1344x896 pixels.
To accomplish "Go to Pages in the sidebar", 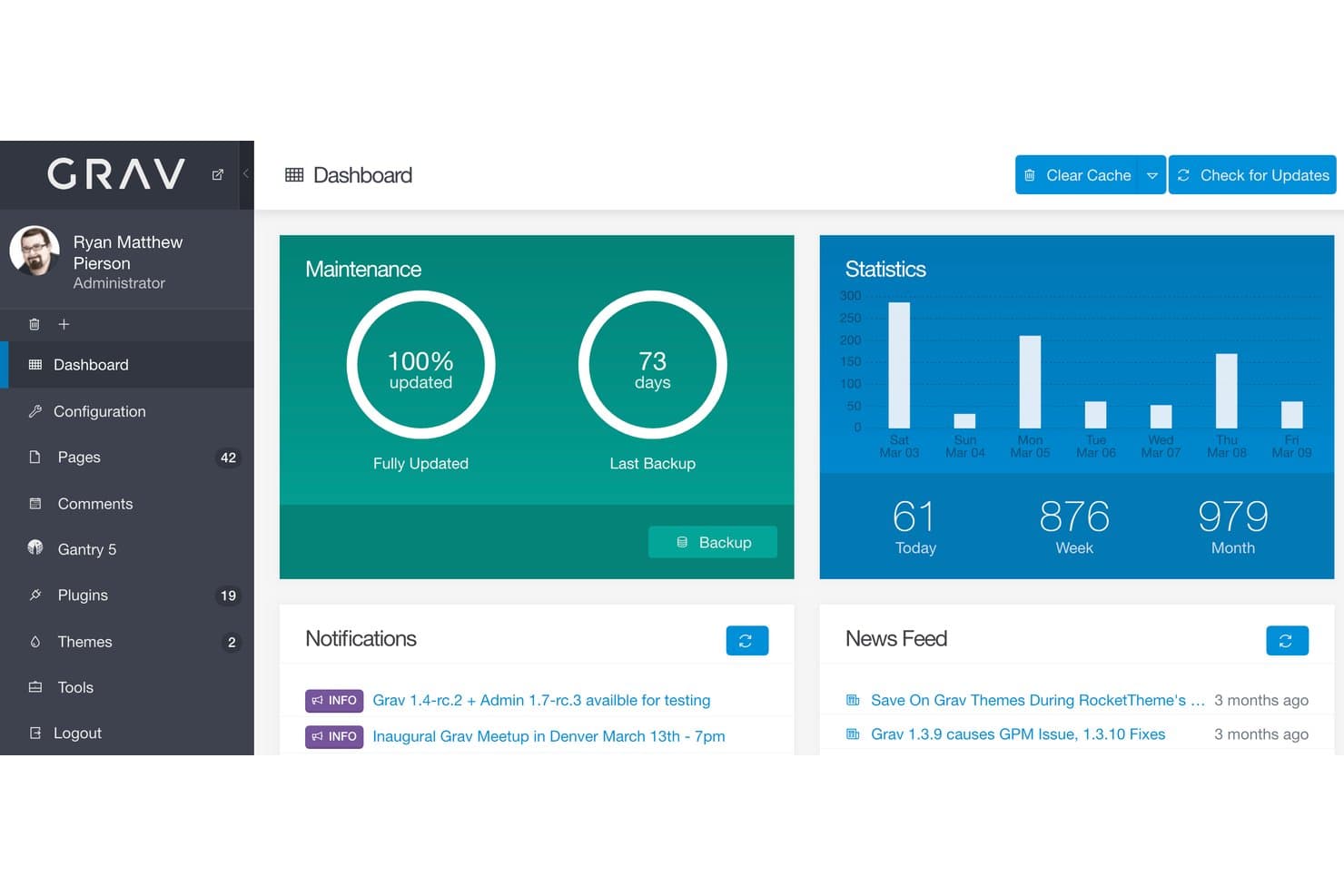I will click(127, 458).
